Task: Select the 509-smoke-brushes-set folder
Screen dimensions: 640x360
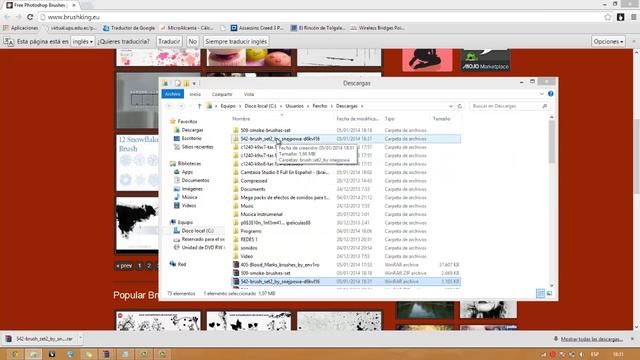Action: [346, 130]
